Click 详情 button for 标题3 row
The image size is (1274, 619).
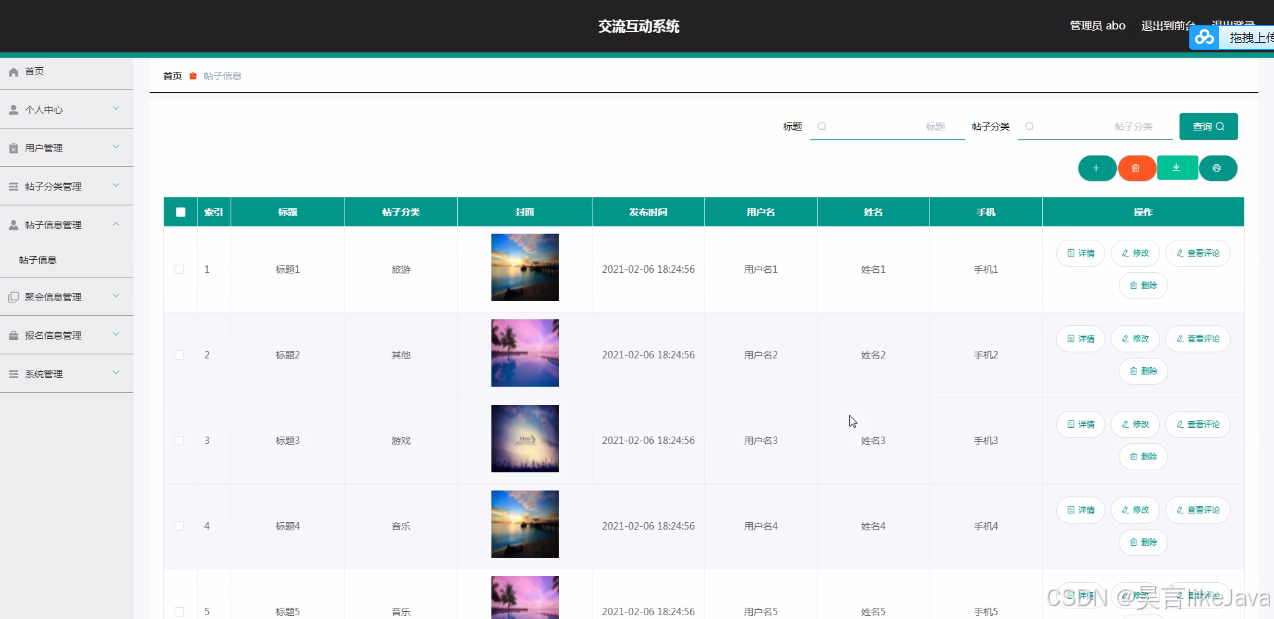[1081, 424]
